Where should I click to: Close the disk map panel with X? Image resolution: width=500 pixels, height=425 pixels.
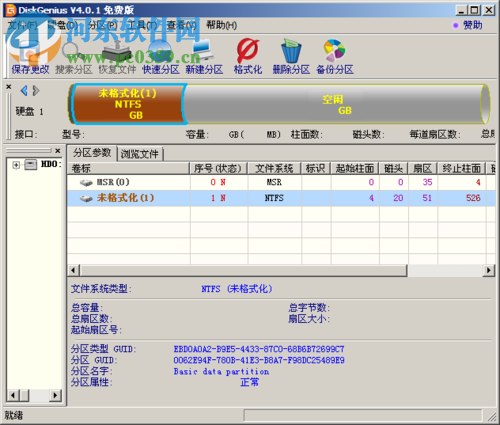[x=9, y=87]
